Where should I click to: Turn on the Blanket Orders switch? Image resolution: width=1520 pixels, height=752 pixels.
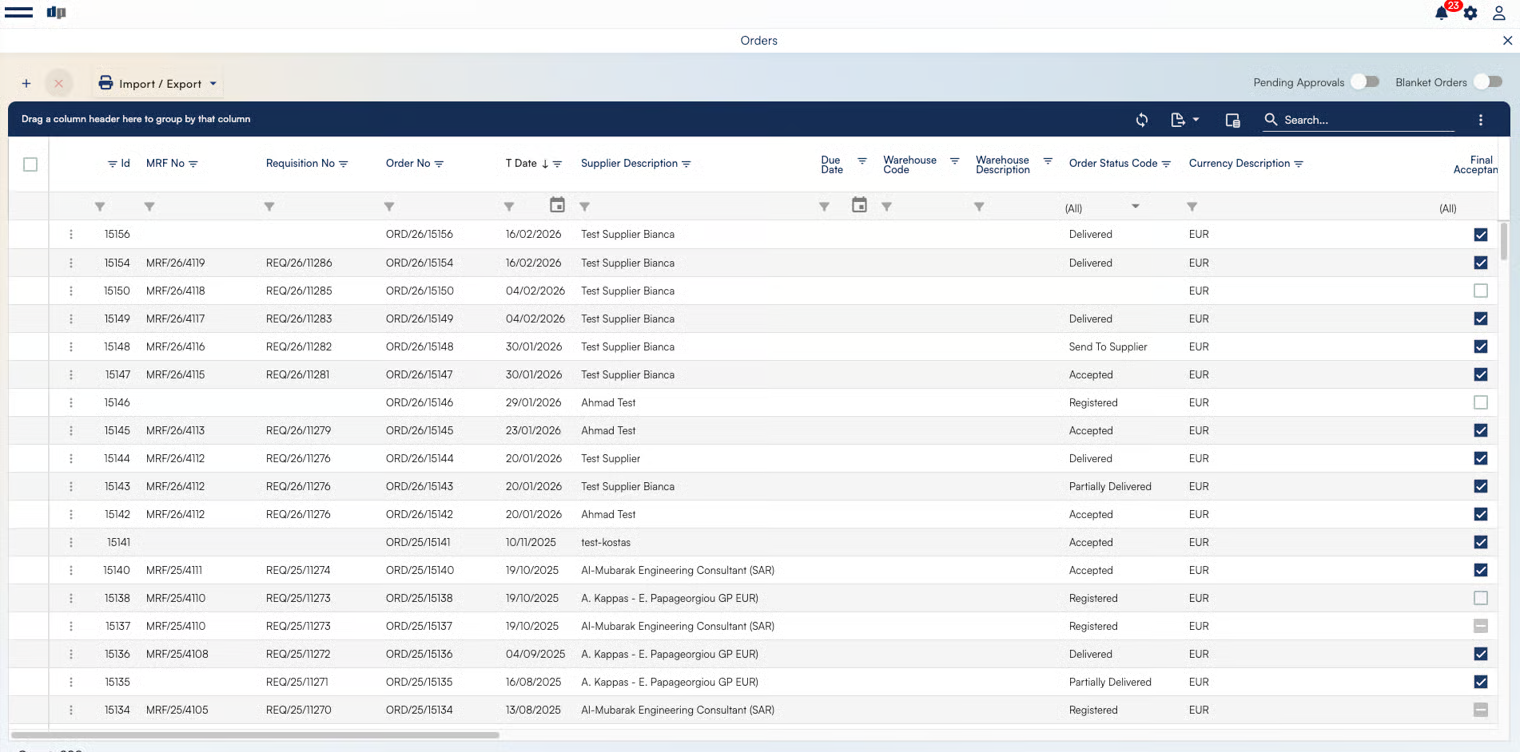tap(1488, 82)
